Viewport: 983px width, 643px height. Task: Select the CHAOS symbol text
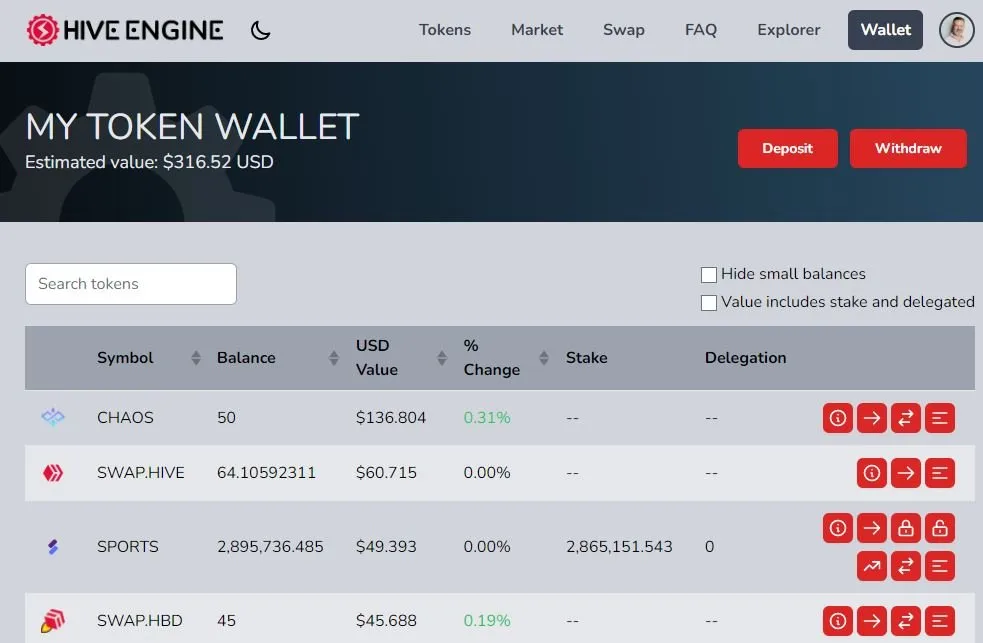[x=125, y=417]
